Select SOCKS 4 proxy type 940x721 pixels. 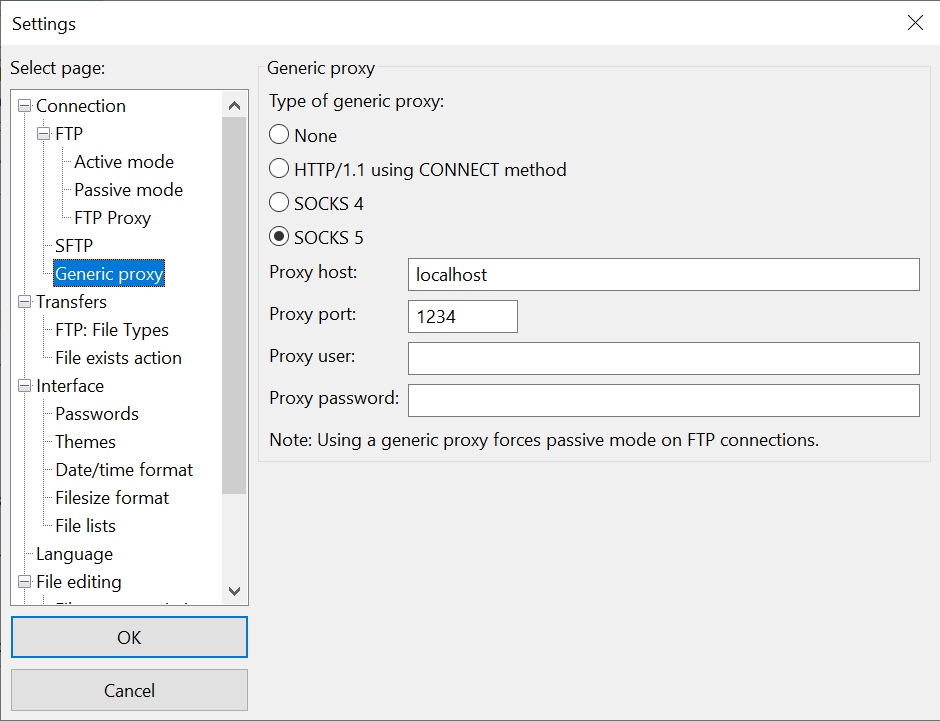pos(278,202)
